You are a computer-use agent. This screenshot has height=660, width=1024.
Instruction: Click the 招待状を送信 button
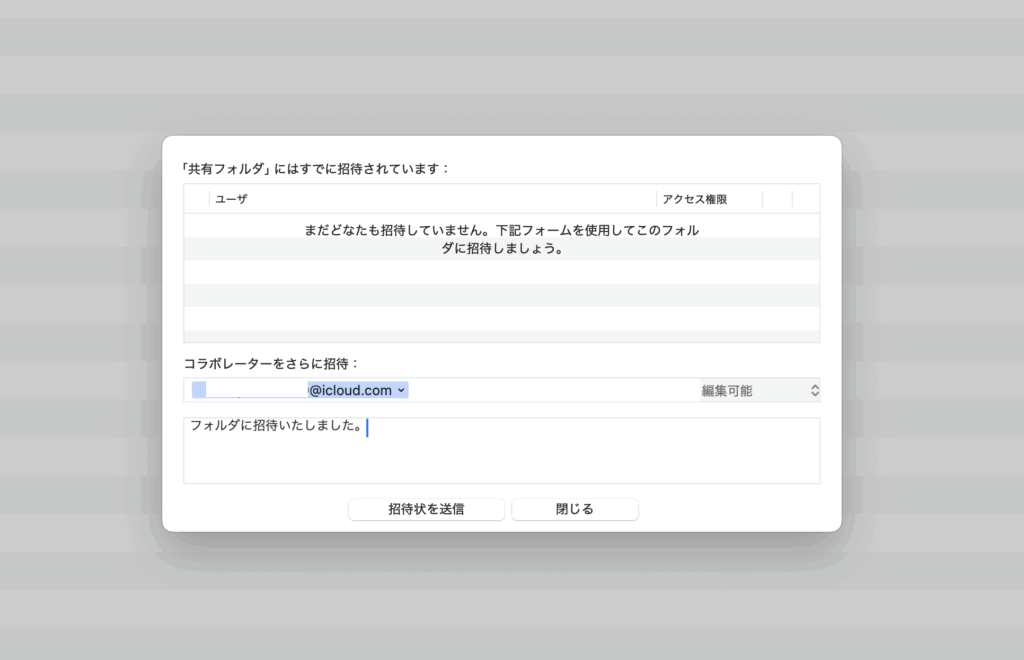pyautogui.click(x=426, y=509)
